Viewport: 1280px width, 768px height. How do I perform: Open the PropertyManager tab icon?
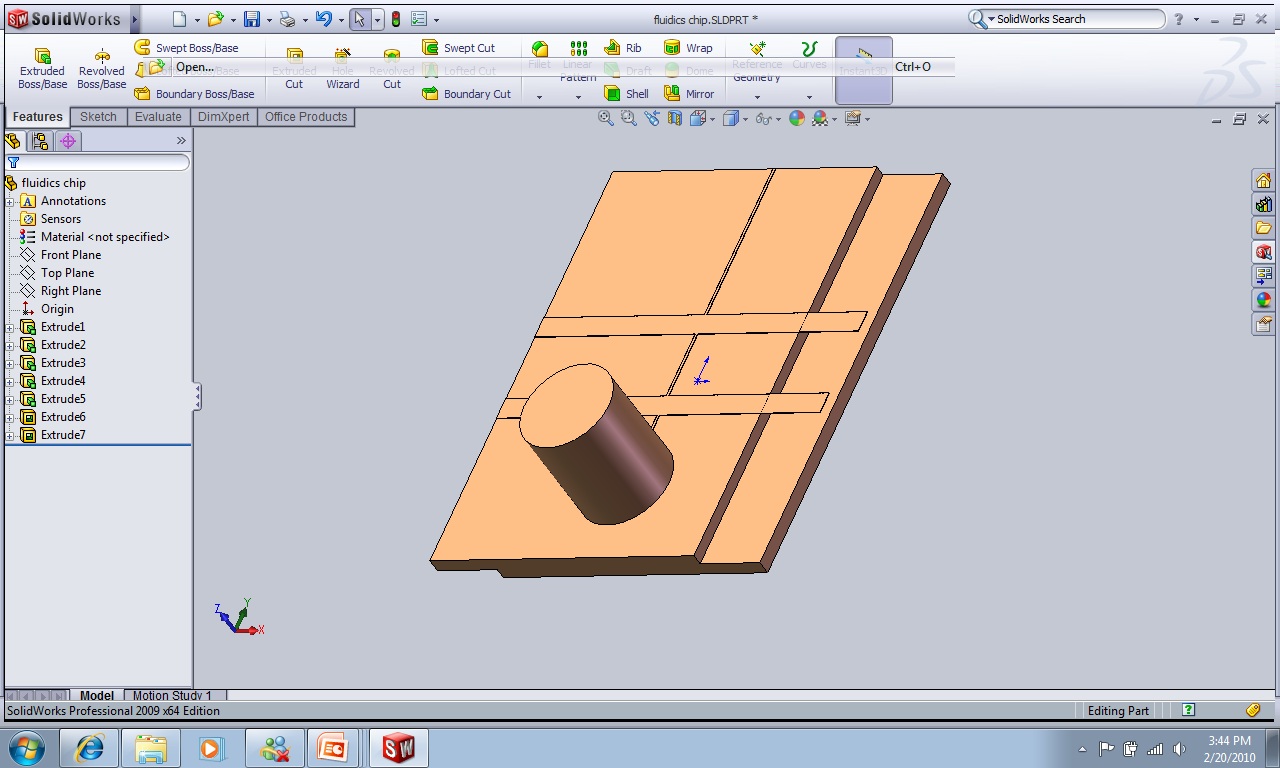pyautogui.click(x=41, y=141)
